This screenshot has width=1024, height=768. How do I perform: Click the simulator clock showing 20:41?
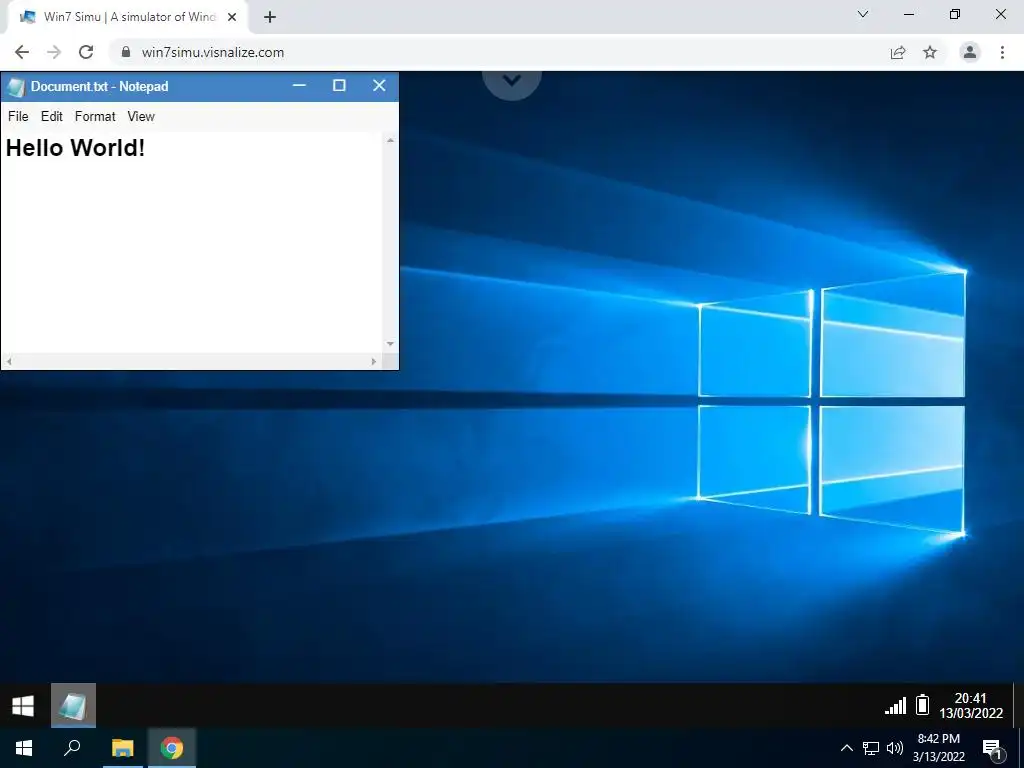[x=971, y=705]
